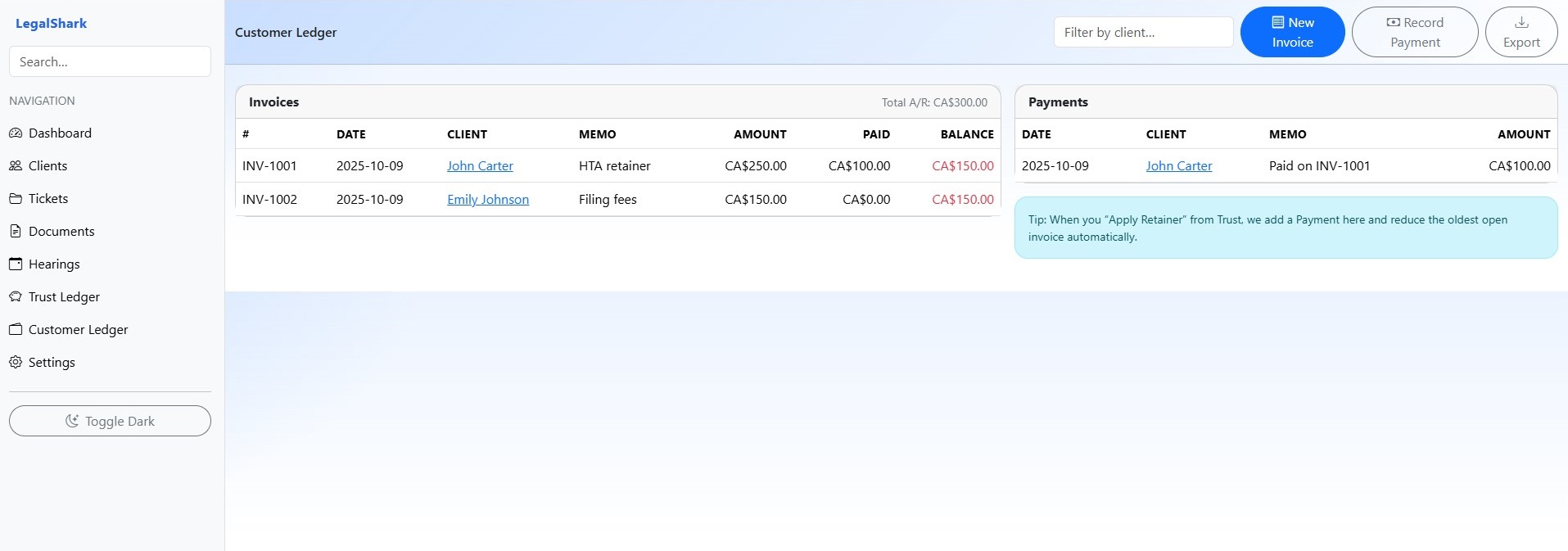Click the Clients people icon
1568x551 pixels.
tap(16, 165)
